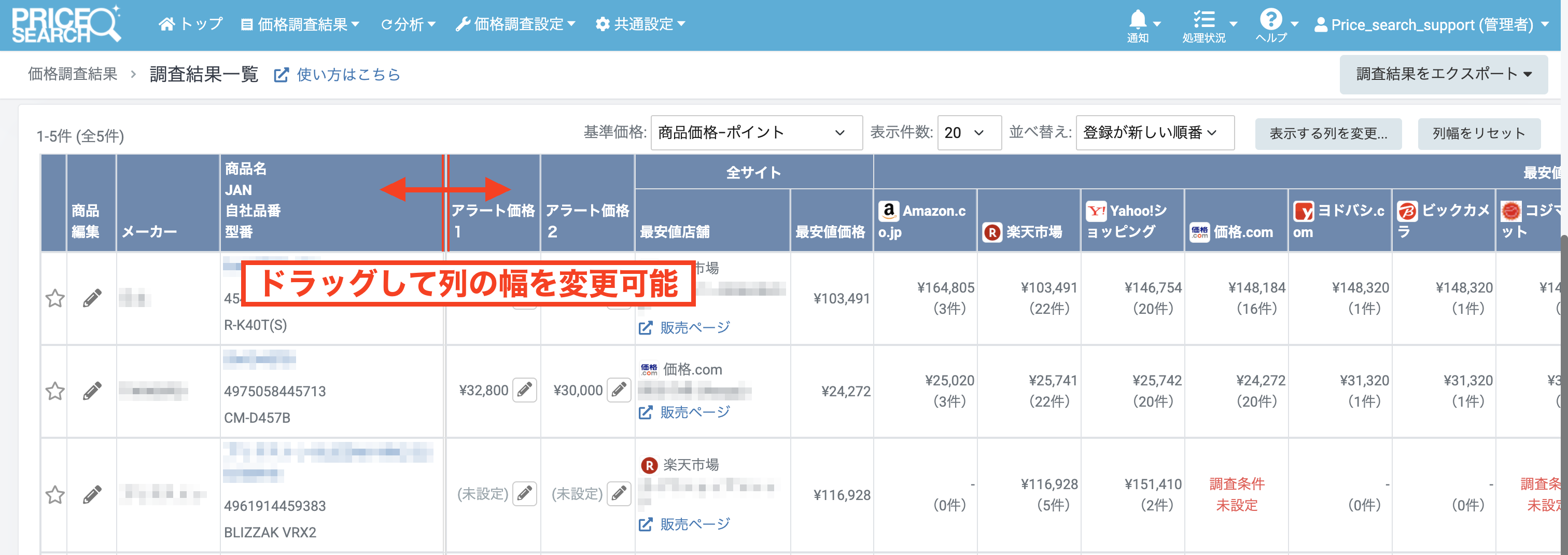Screen dimensions: 1568x555
Task: Click the 価格.com column header
Action: (1236, 220)
